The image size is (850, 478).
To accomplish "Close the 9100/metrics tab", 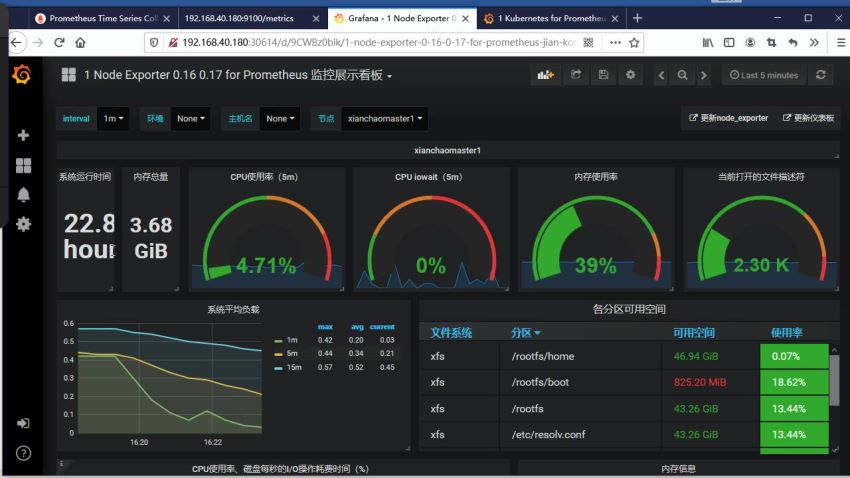I will coord(316,18).
